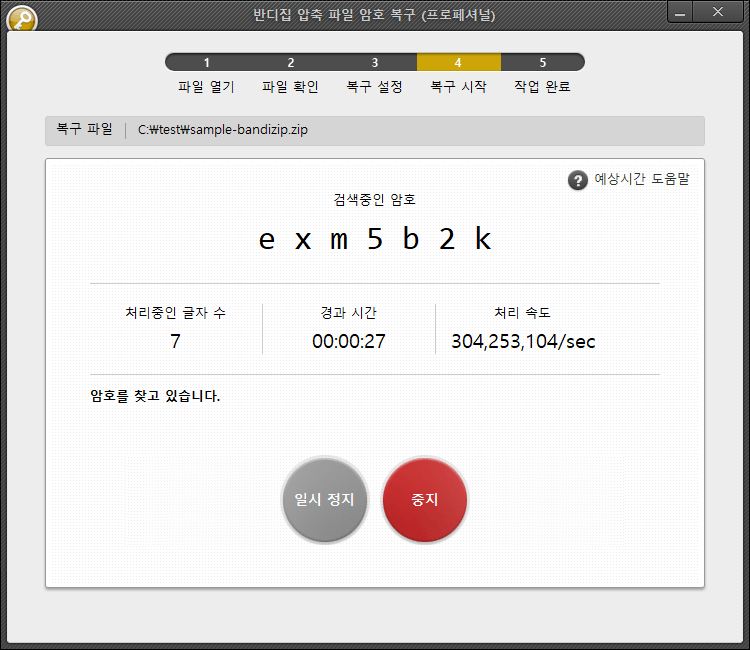Open the 예상시간 도움말 link

coord(641,179)
